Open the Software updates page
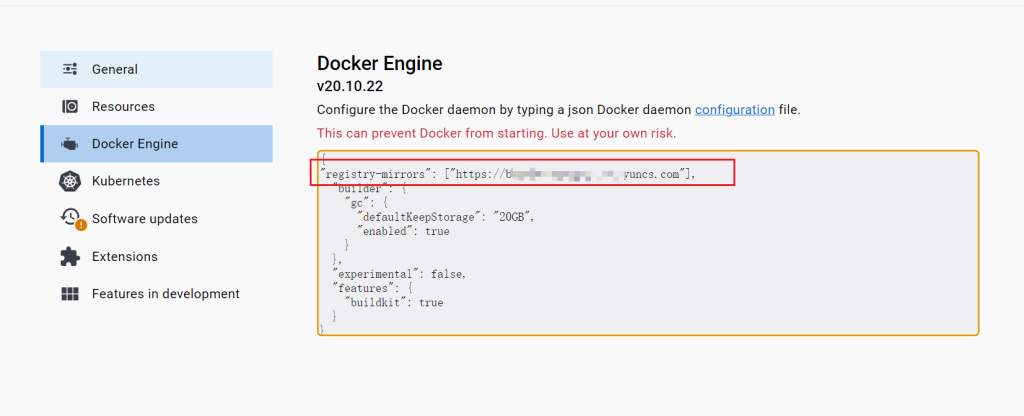The height and width of the screenshot is (416, 1024). [x=145, y=219]
